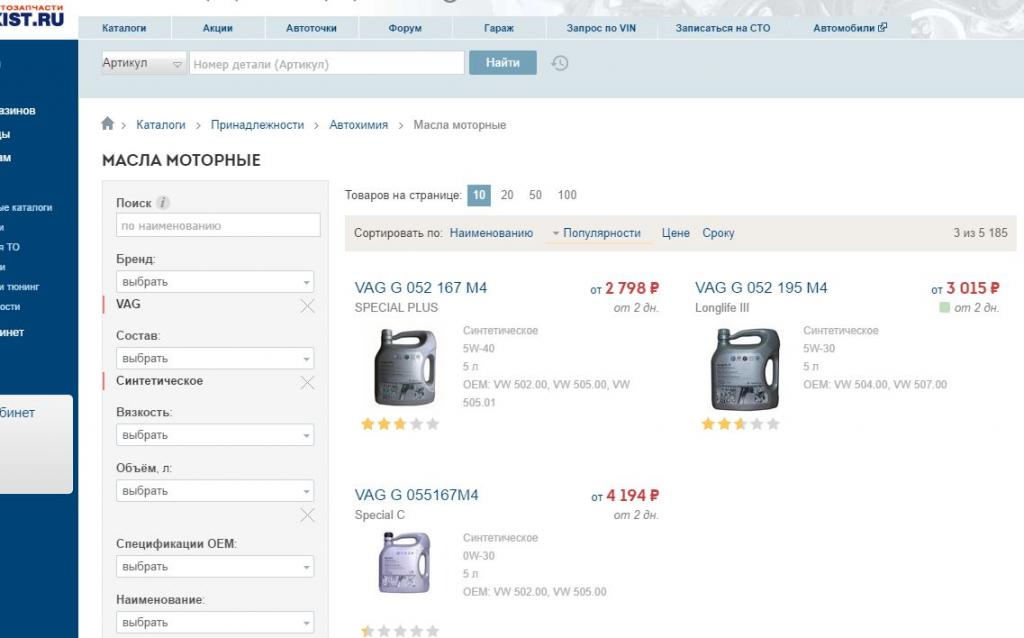
Task: Go to Каталоги breadcrumb link
Action: pos(161,125)
